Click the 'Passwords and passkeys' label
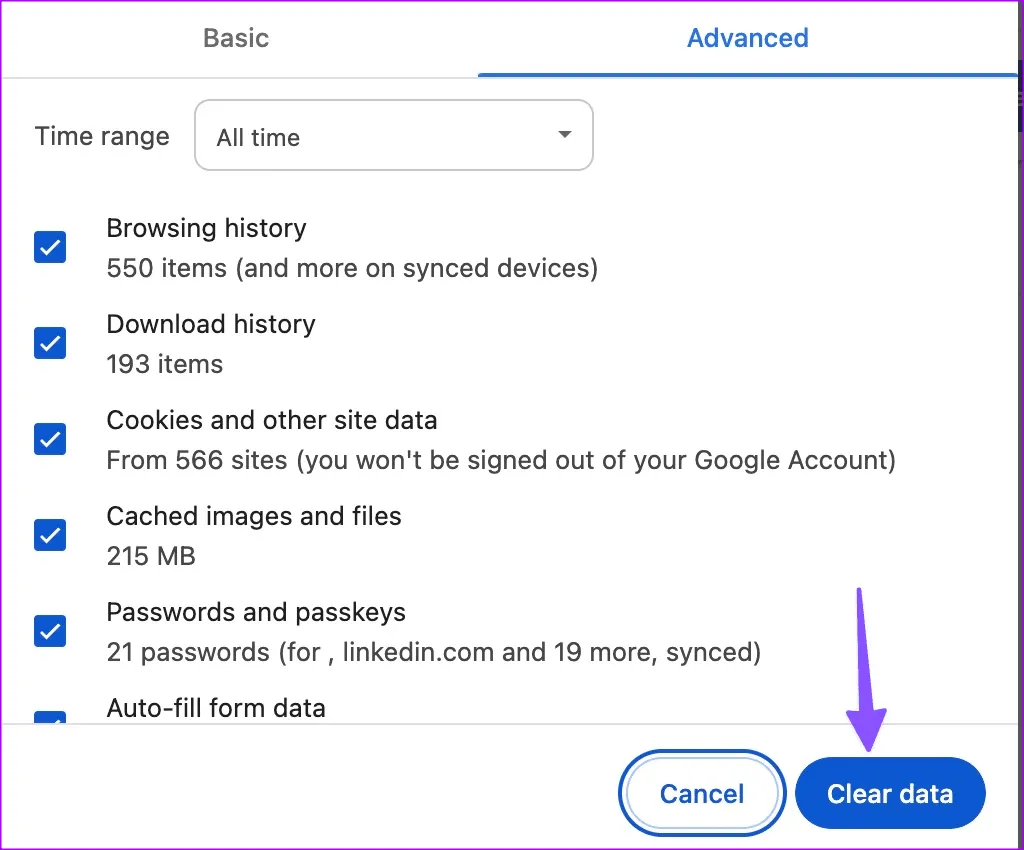Screen dimensions: 1024x850 [x=256, y=612]
